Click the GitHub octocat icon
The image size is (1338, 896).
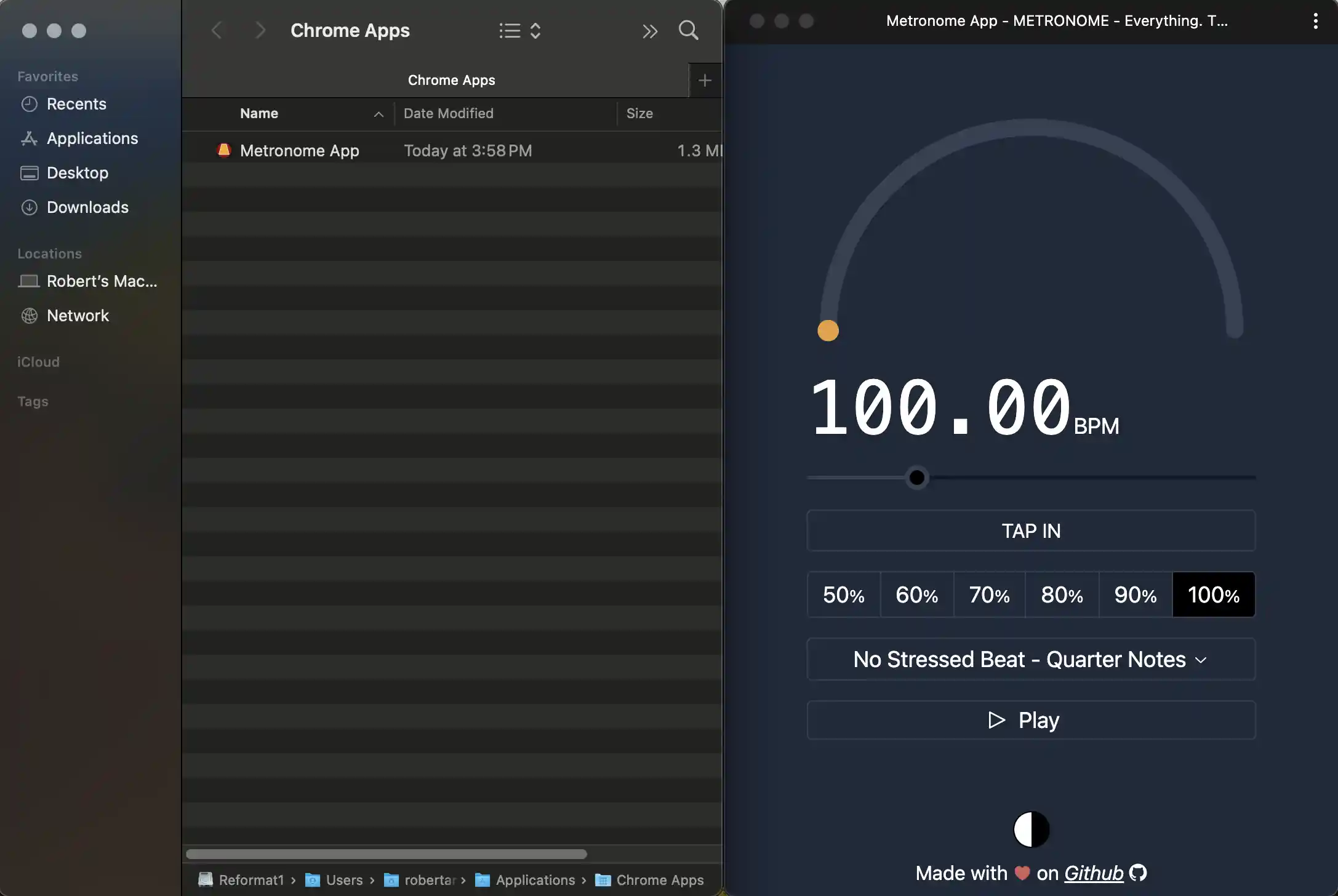(1138, 873)
